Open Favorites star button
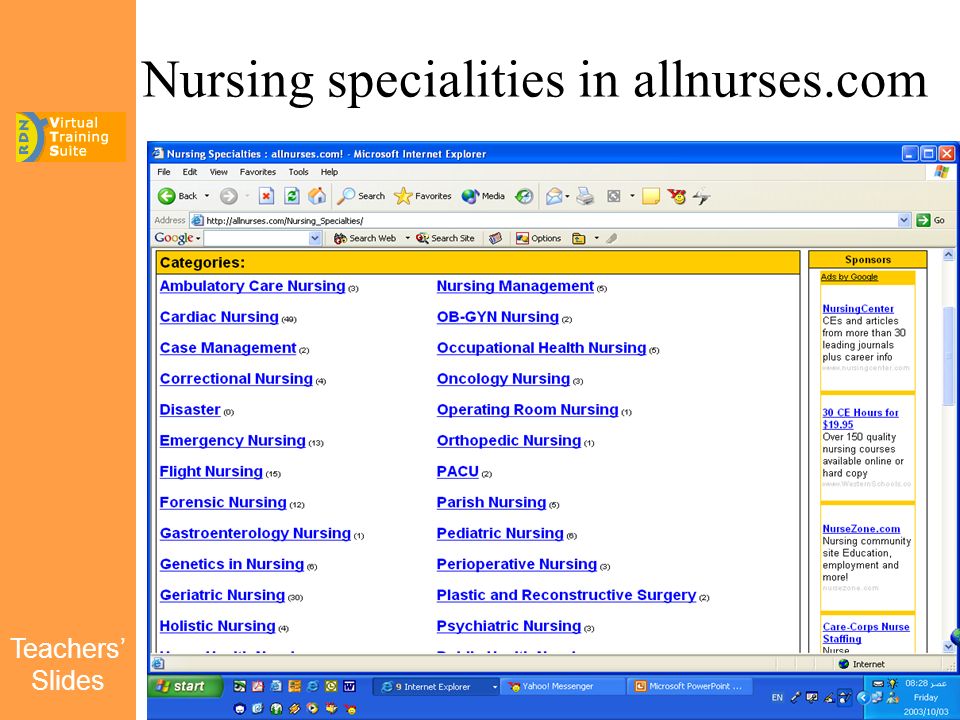 coord(422,196)
